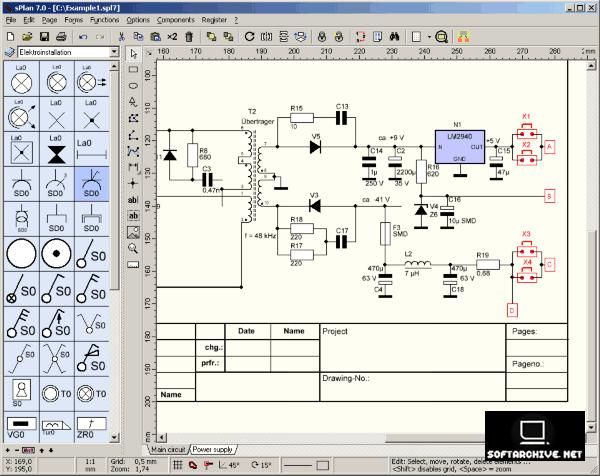Open the Components menu

point(176,20)
